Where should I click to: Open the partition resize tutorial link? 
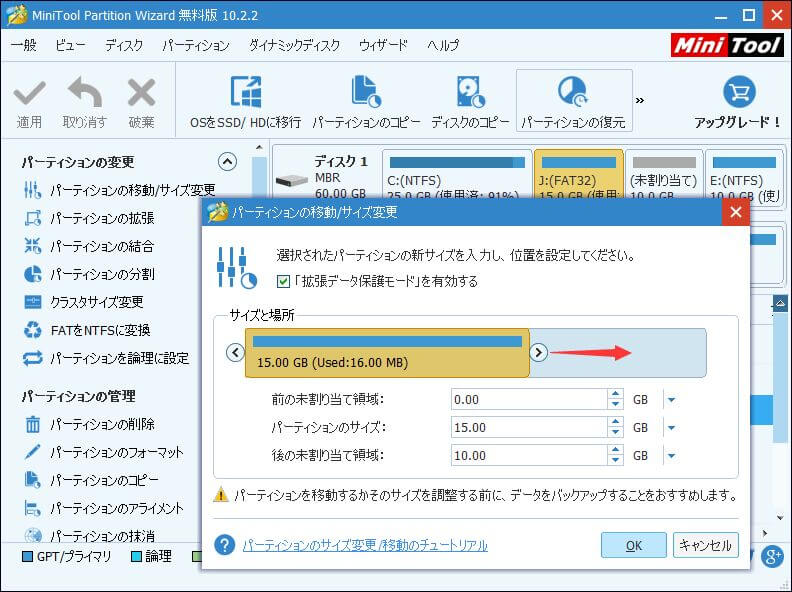[x=365, y=545]
